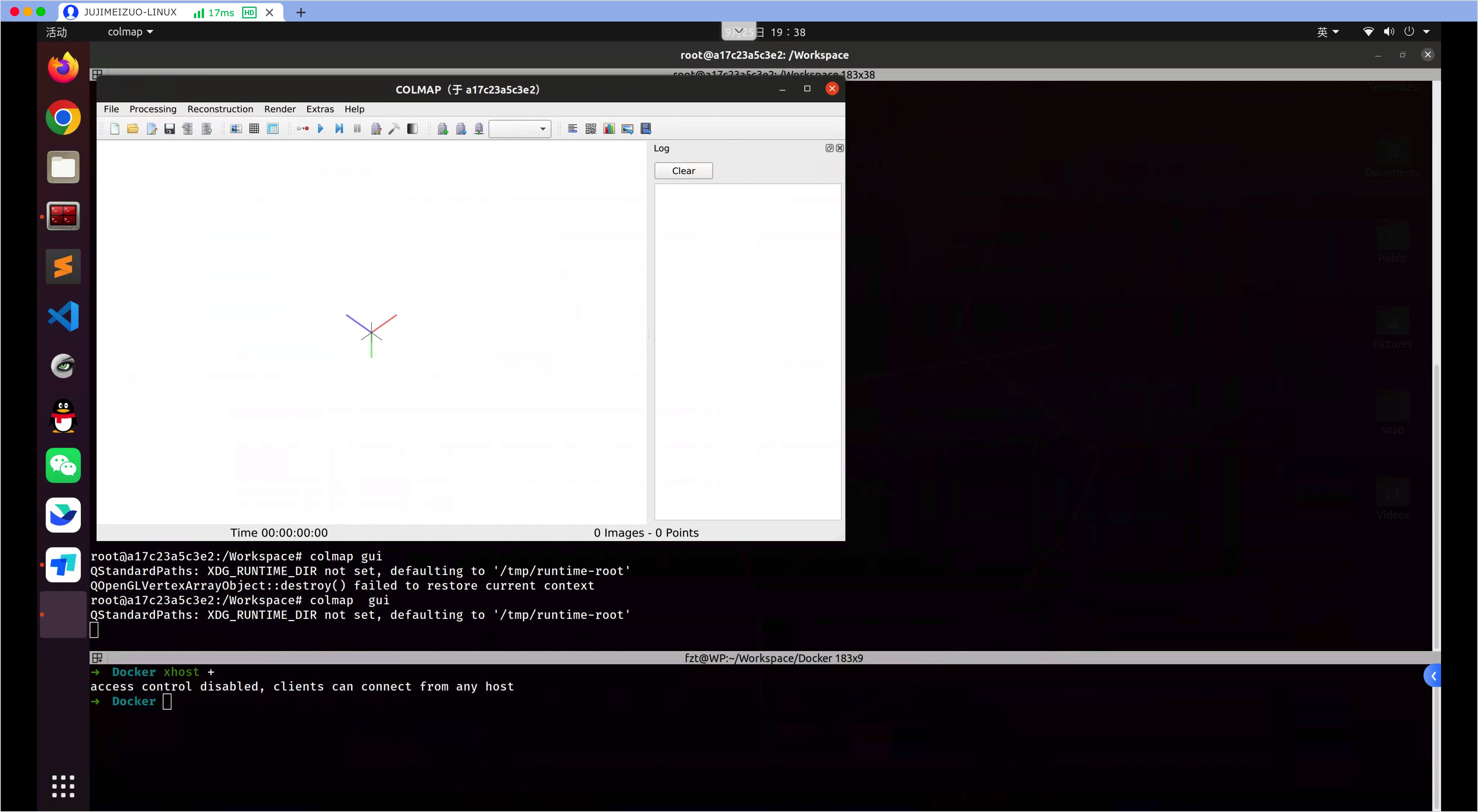Pause reconstruction via toolbar pause icon

coord(357,129)
